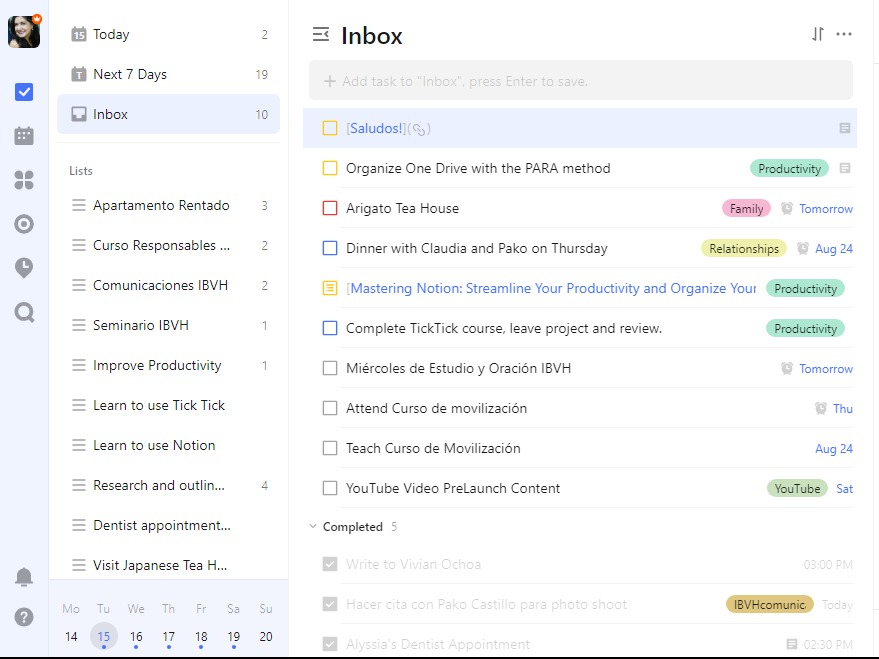Viewport: 879px width, 659px height.
Task: Open the Visit Japanese Tea H... list
Action: point(168,565)
